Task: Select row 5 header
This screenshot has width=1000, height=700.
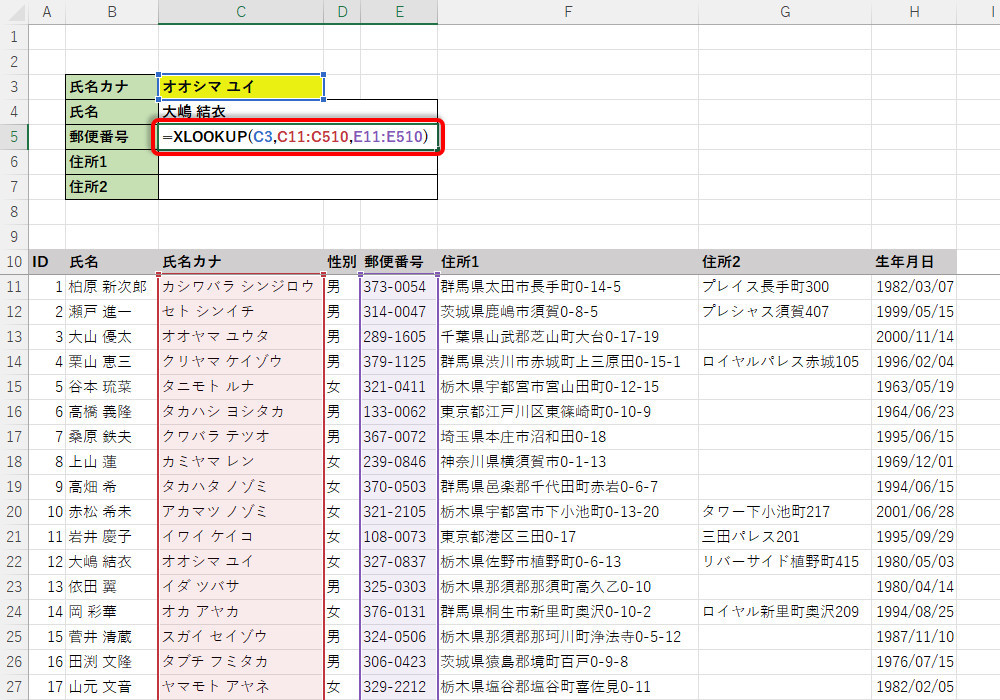Action: click(x=14, y=137)
